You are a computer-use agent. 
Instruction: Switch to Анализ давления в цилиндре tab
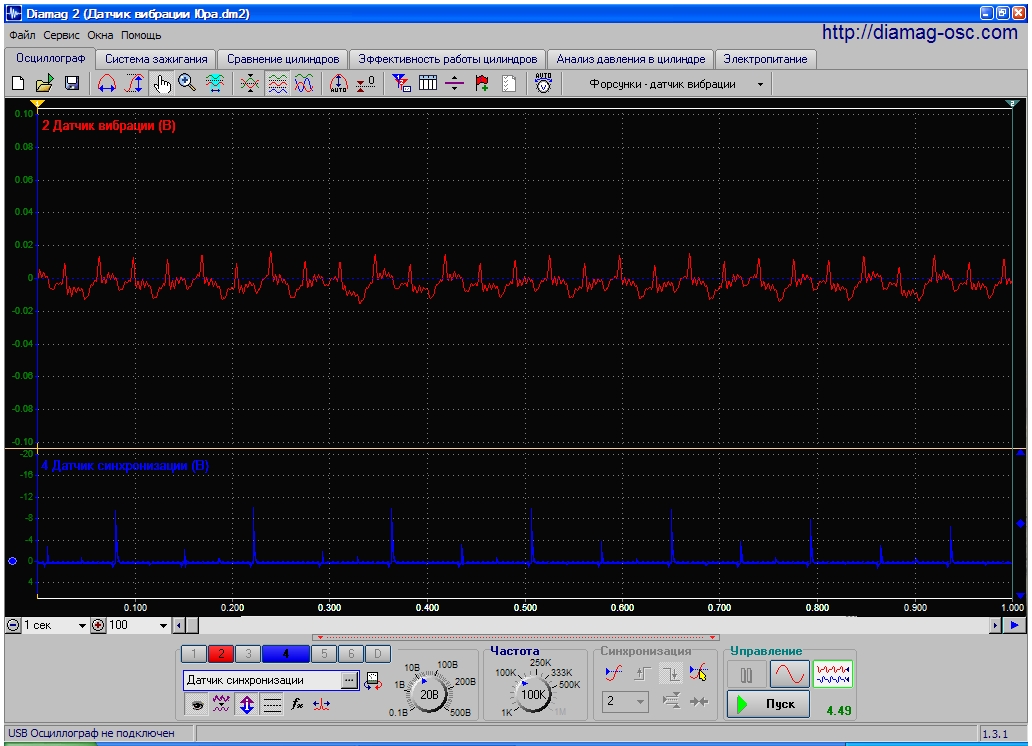631,59
